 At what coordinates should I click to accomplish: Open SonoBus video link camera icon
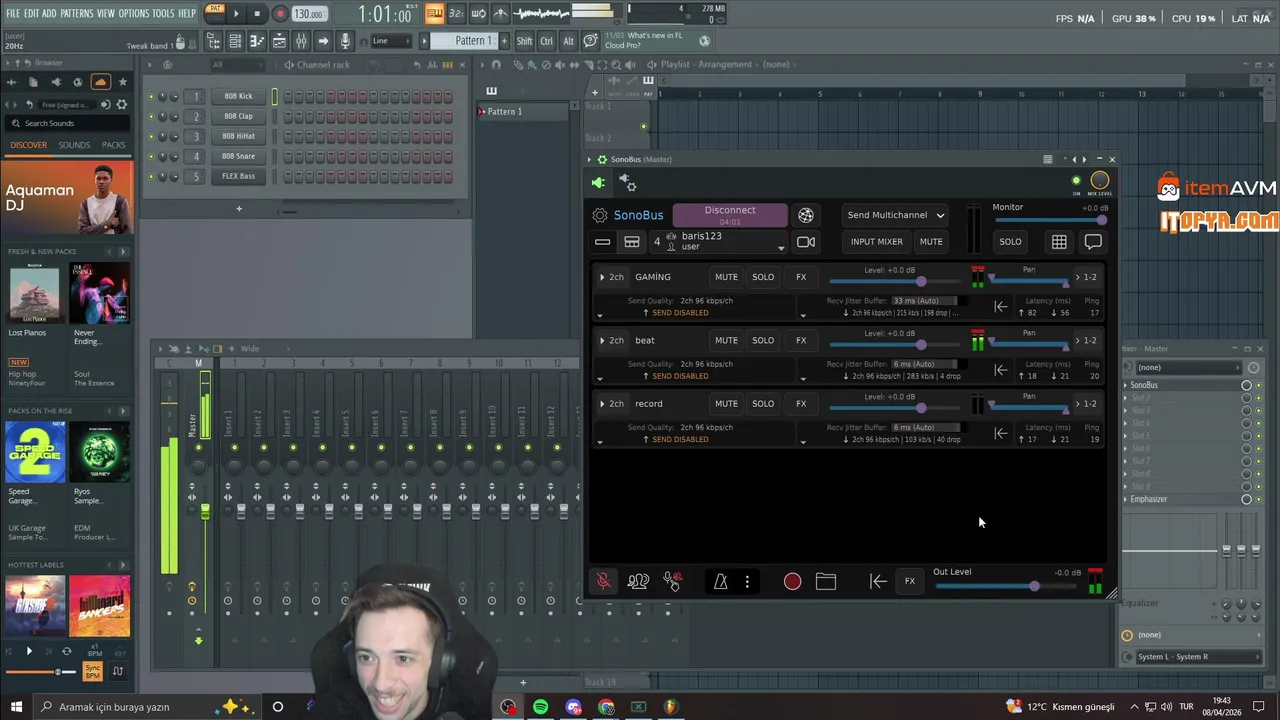pyautogui.click(x=806, y=242)
